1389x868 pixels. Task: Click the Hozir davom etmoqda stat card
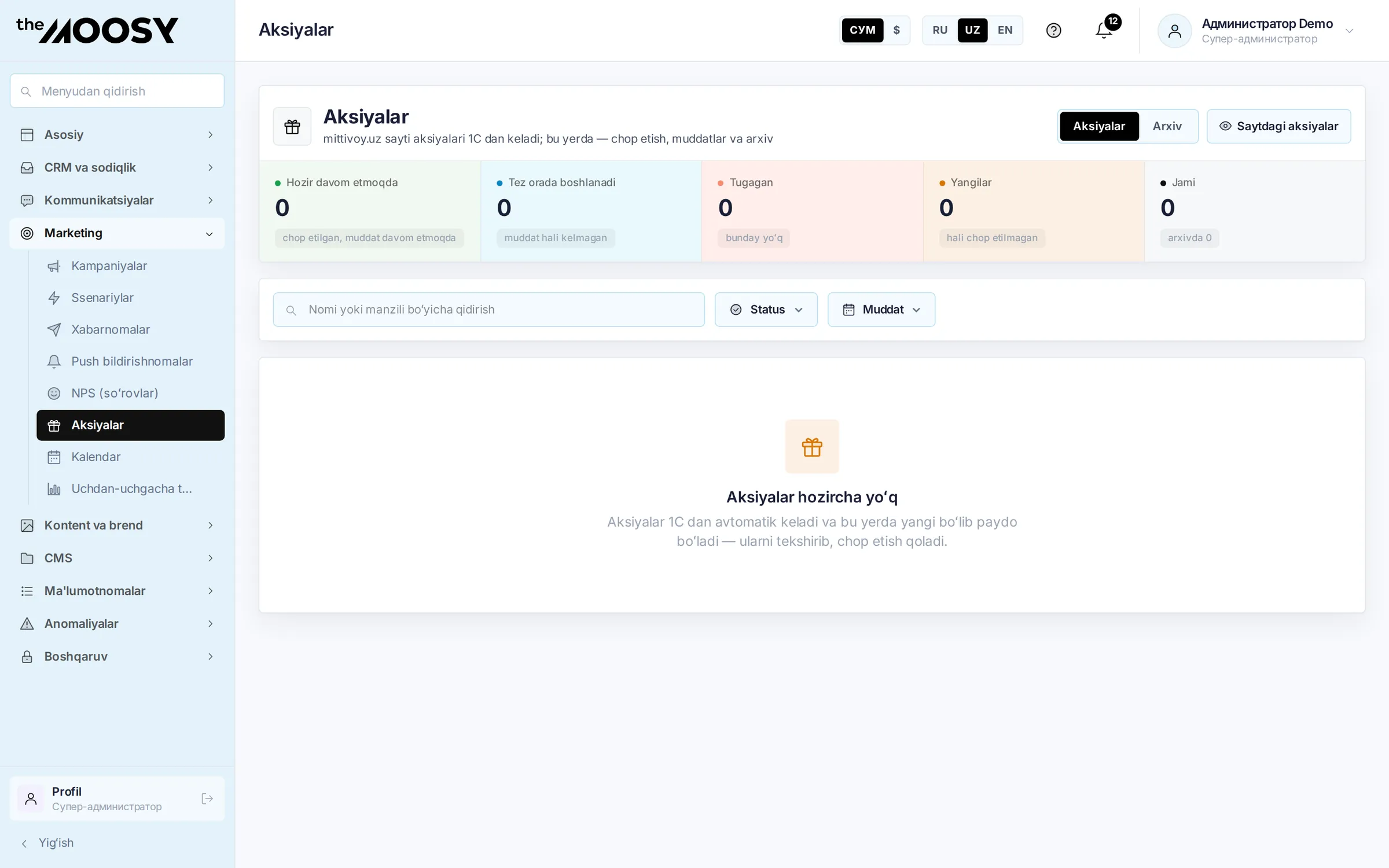coord(370,211)
